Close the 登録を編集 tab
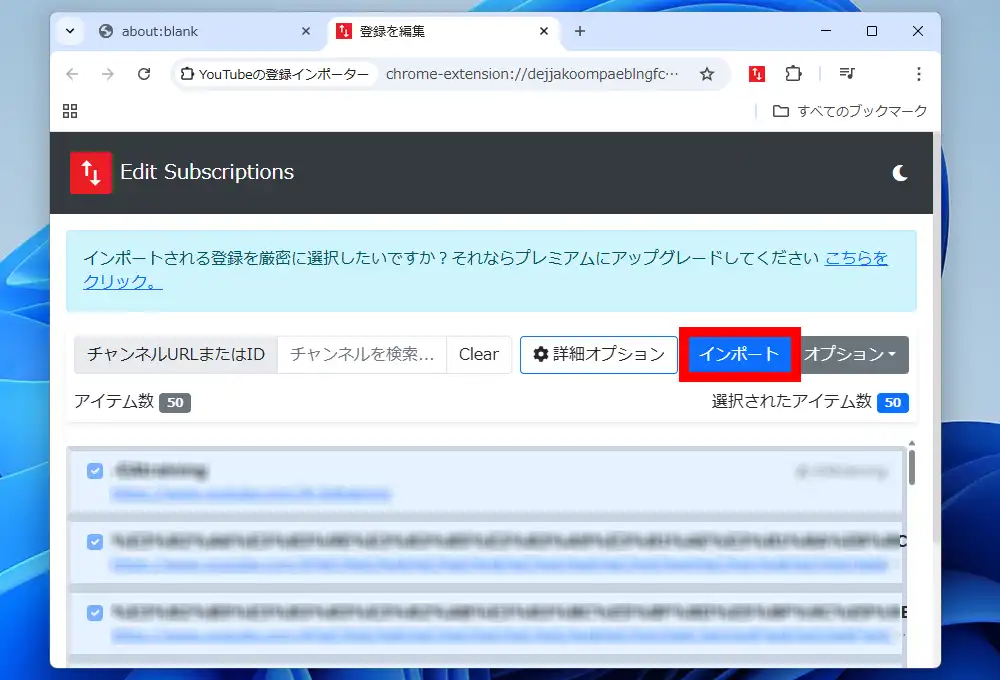The image size is (1000, 680). pos(544,31)
